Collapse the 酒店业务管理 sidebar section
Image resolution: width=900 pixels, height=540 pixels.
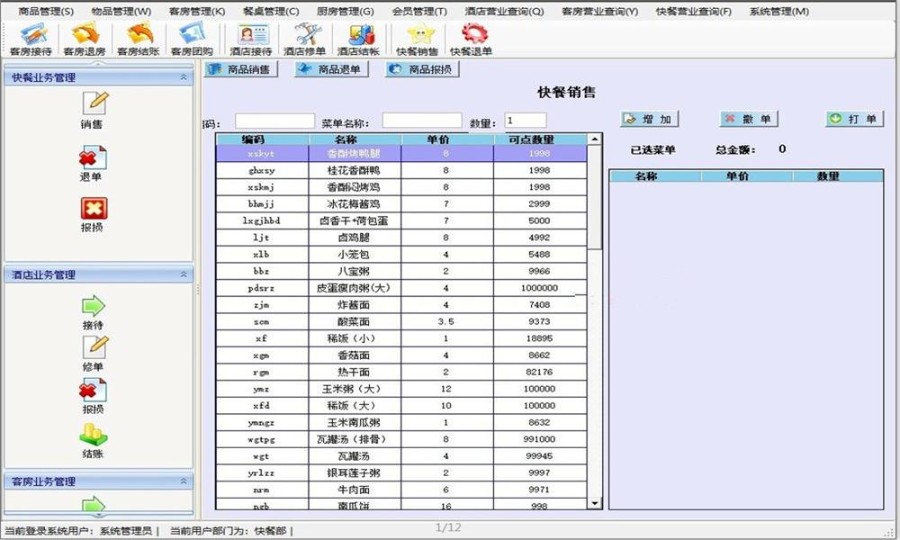pos(183,274)
